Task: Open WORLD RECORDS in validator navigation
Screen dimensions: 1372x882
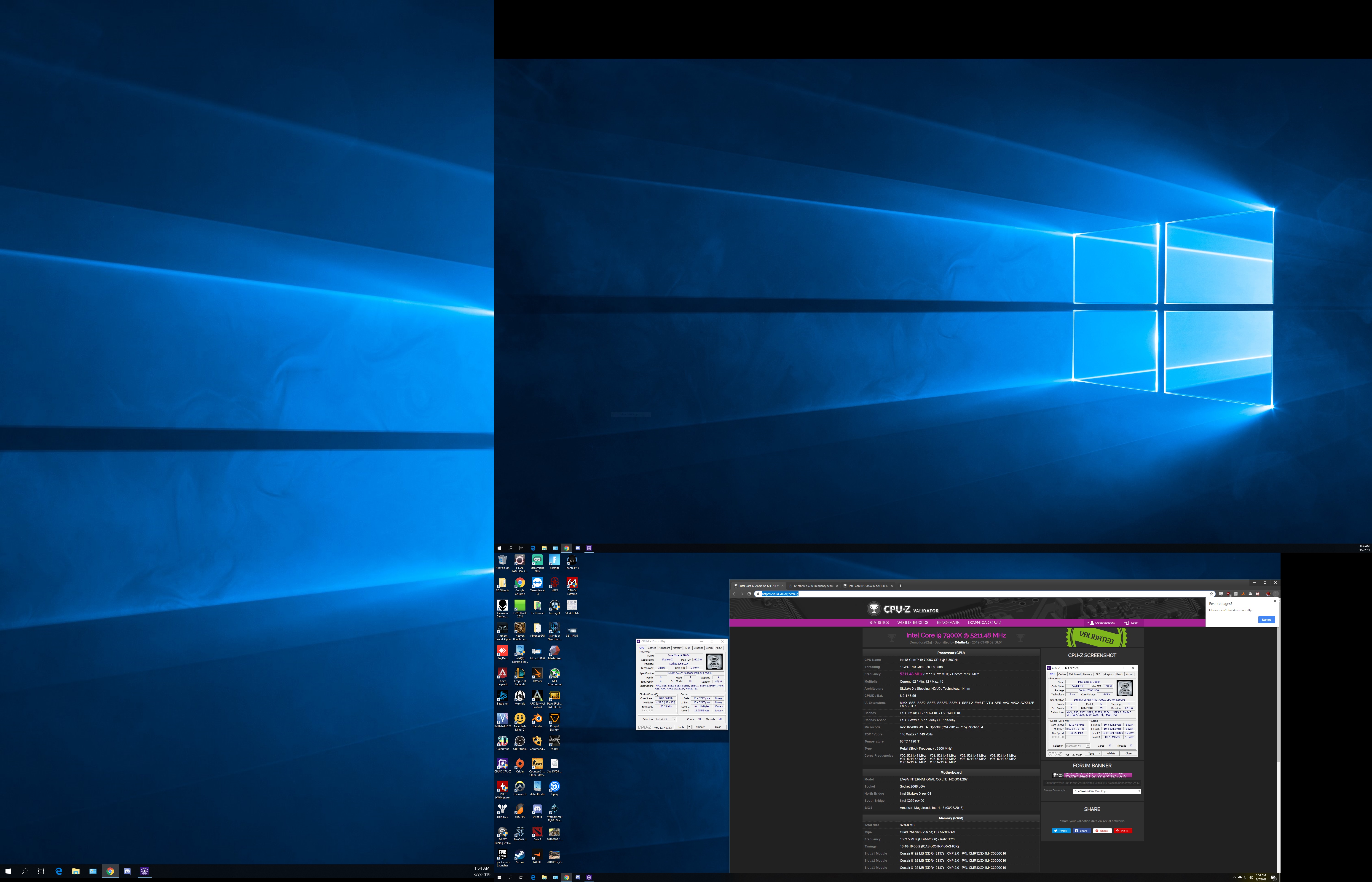Action: pyautogui.click(x=913, y=622)
